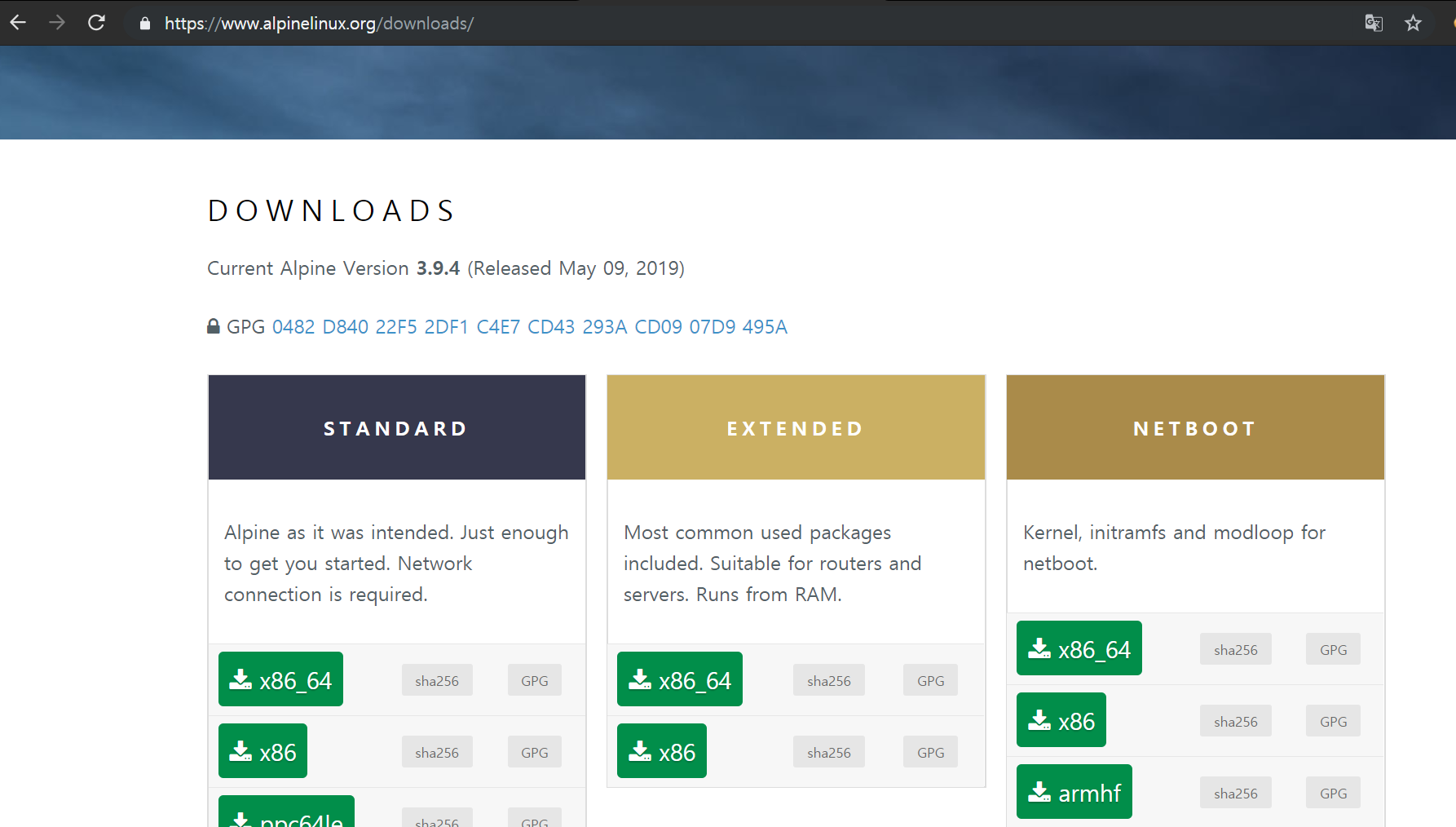Image resolution: width=1456 pixels, height=827 pixels.
Task: Download Extended x86_64 image
Action: point(680,679)
